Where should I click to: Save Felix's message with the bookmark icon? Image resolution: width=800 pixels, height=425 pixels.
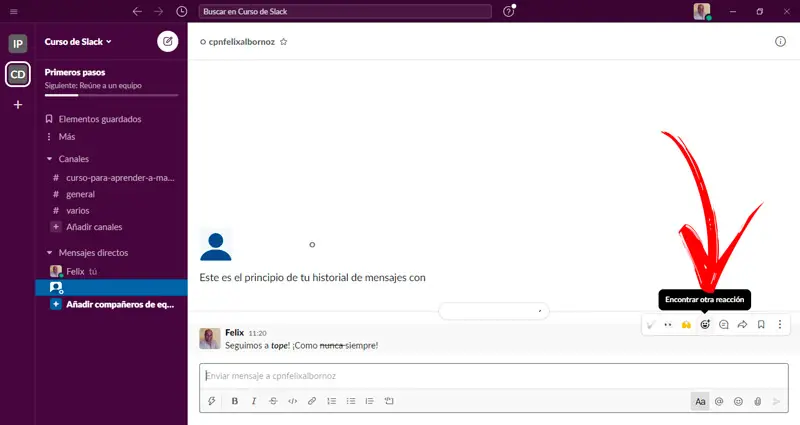(761, 324)
